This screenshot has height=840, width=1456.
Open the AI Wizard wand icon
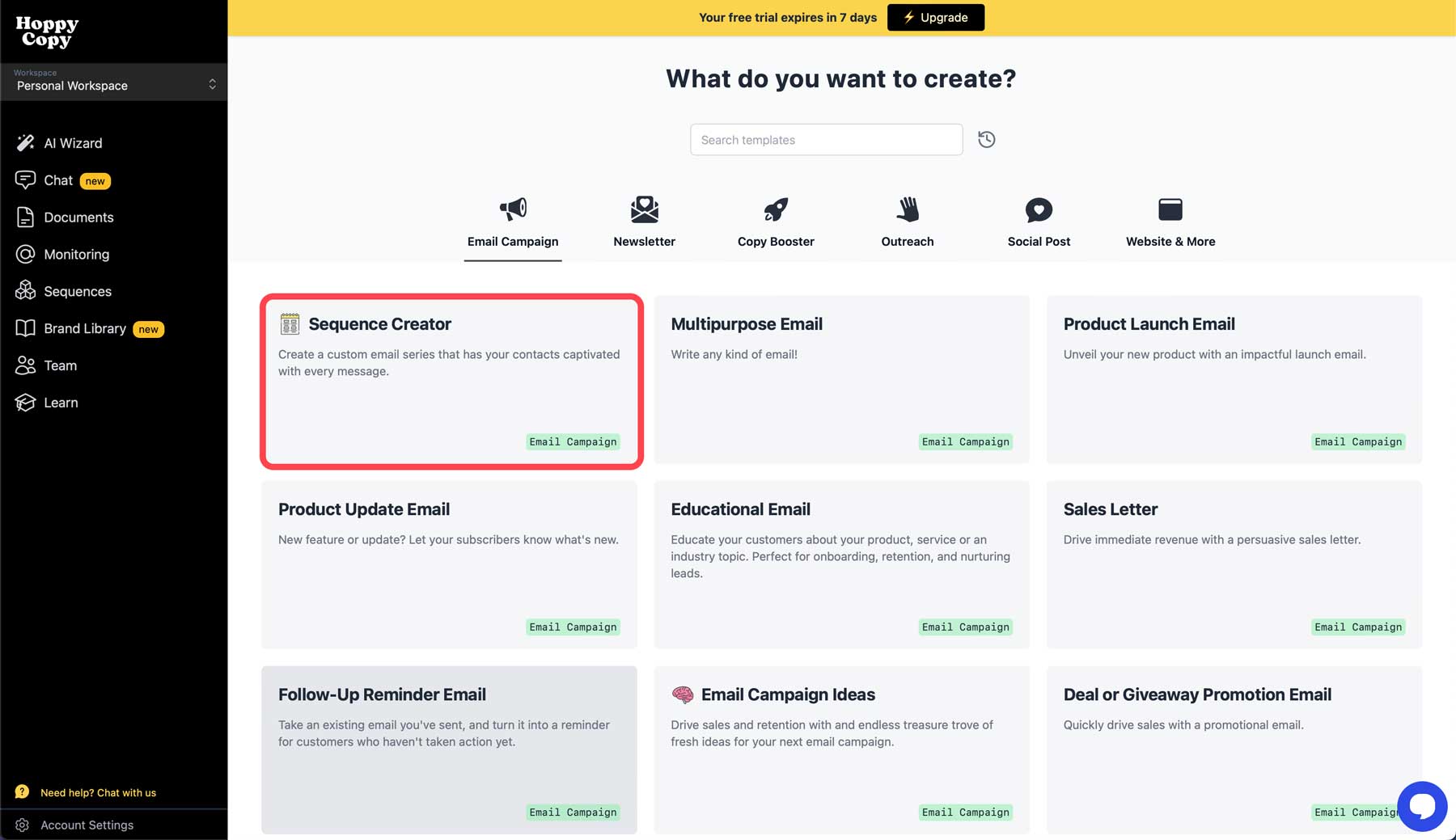tap(25, 143)
